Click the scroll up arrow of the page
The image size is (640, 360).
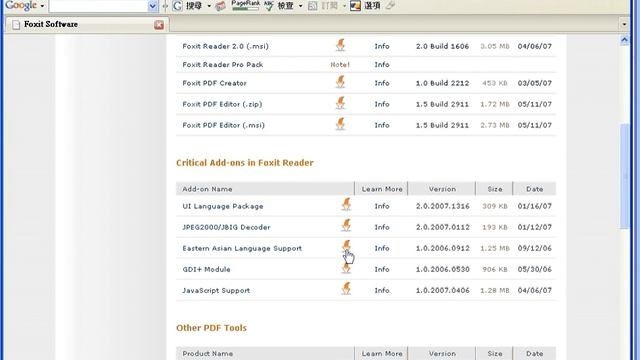coord(624,40)
